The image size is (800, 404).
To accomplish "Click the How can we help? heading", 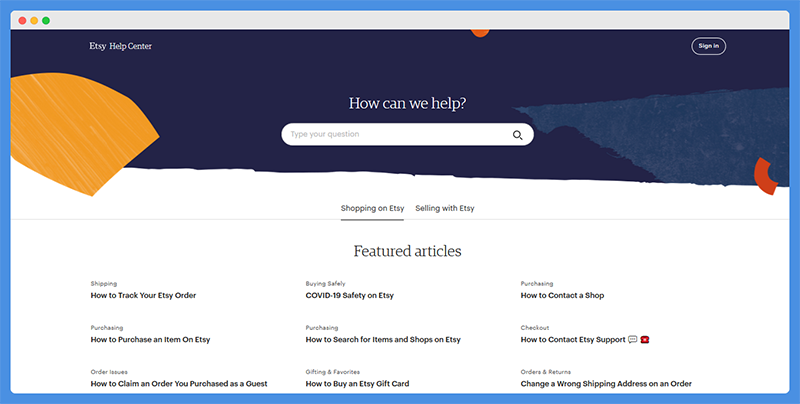I will click(x=407, y=104).
